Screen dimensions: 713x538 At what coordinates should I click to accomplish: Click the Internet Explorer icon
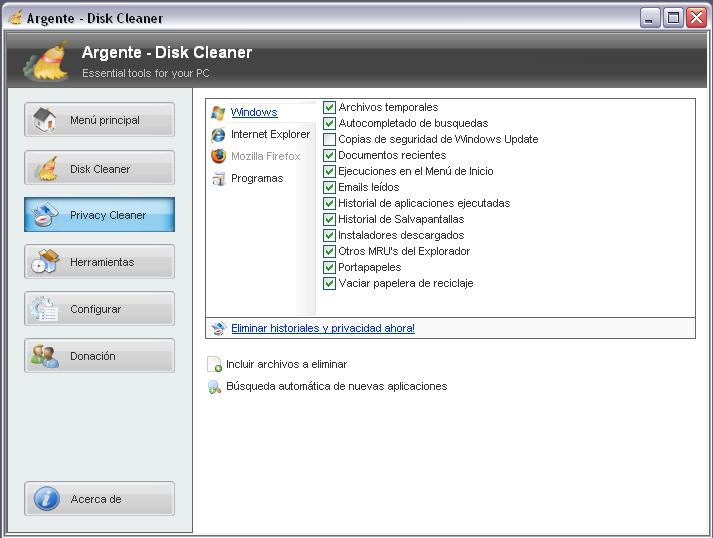pos(218,135)
